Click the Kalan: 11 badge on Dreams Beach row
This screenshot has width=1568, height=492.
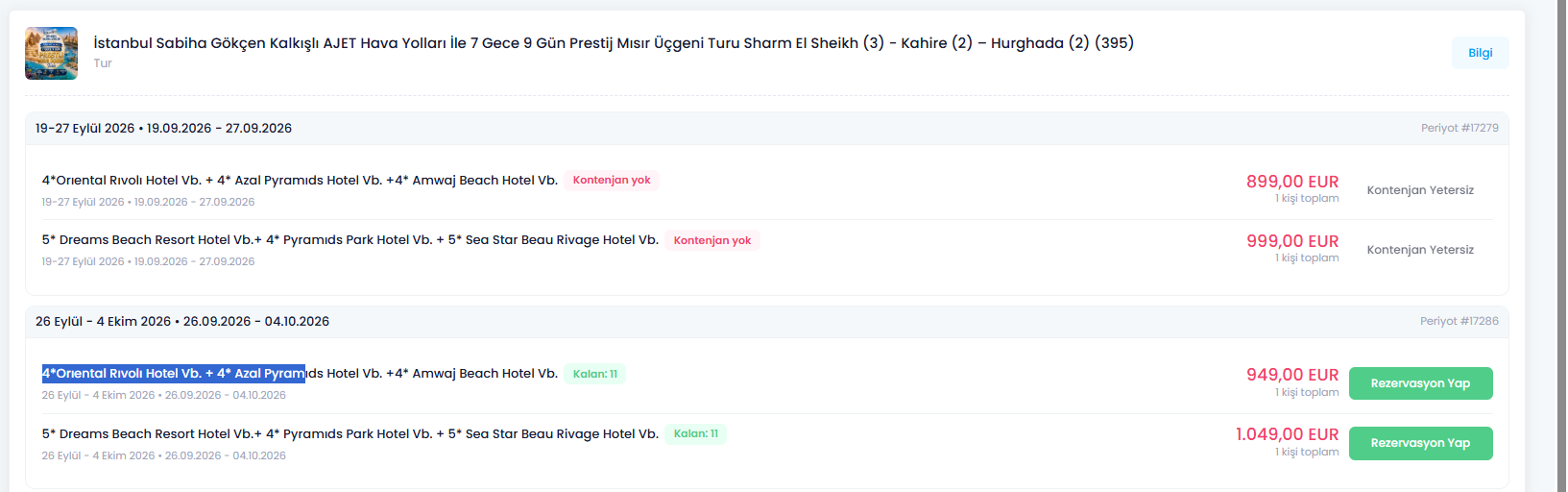[696, 433]
